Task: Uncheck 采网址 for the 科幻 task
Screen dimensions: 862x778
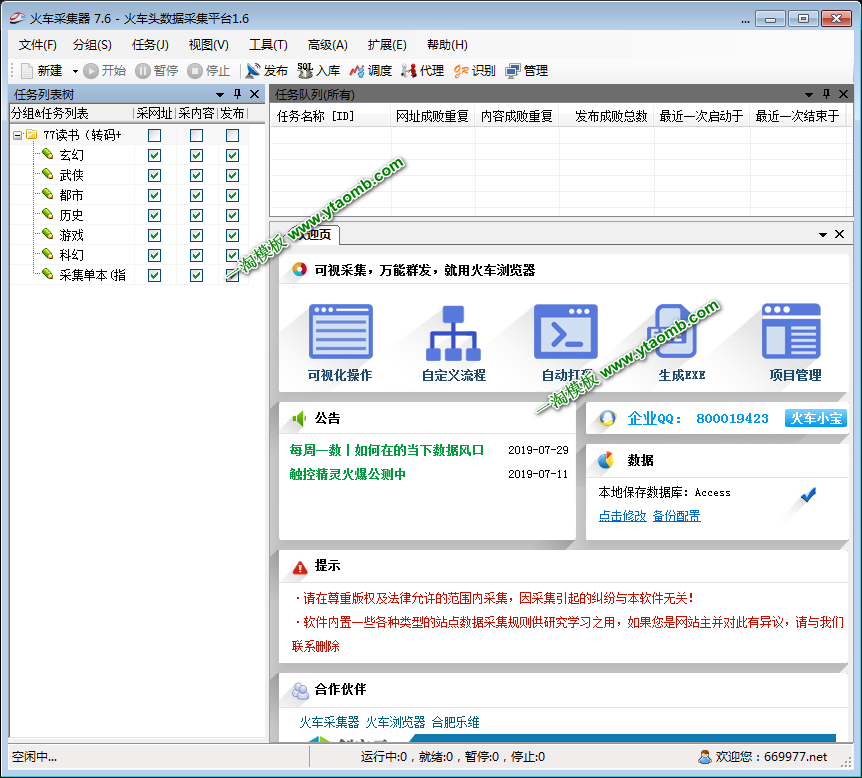Action: click(154, 255)
